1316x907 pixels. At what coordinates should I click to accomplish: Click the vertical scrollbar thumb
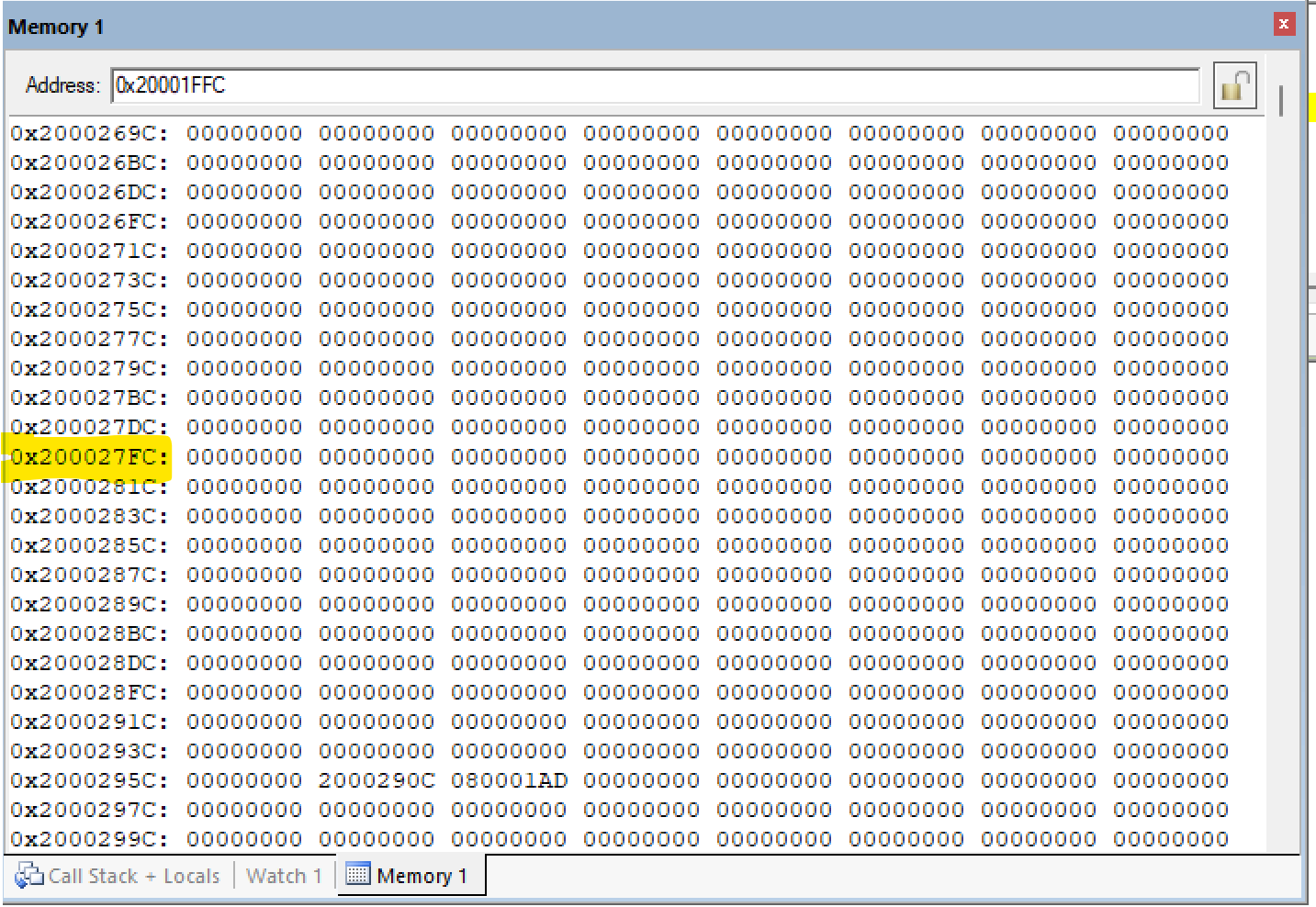[1281, 101]
